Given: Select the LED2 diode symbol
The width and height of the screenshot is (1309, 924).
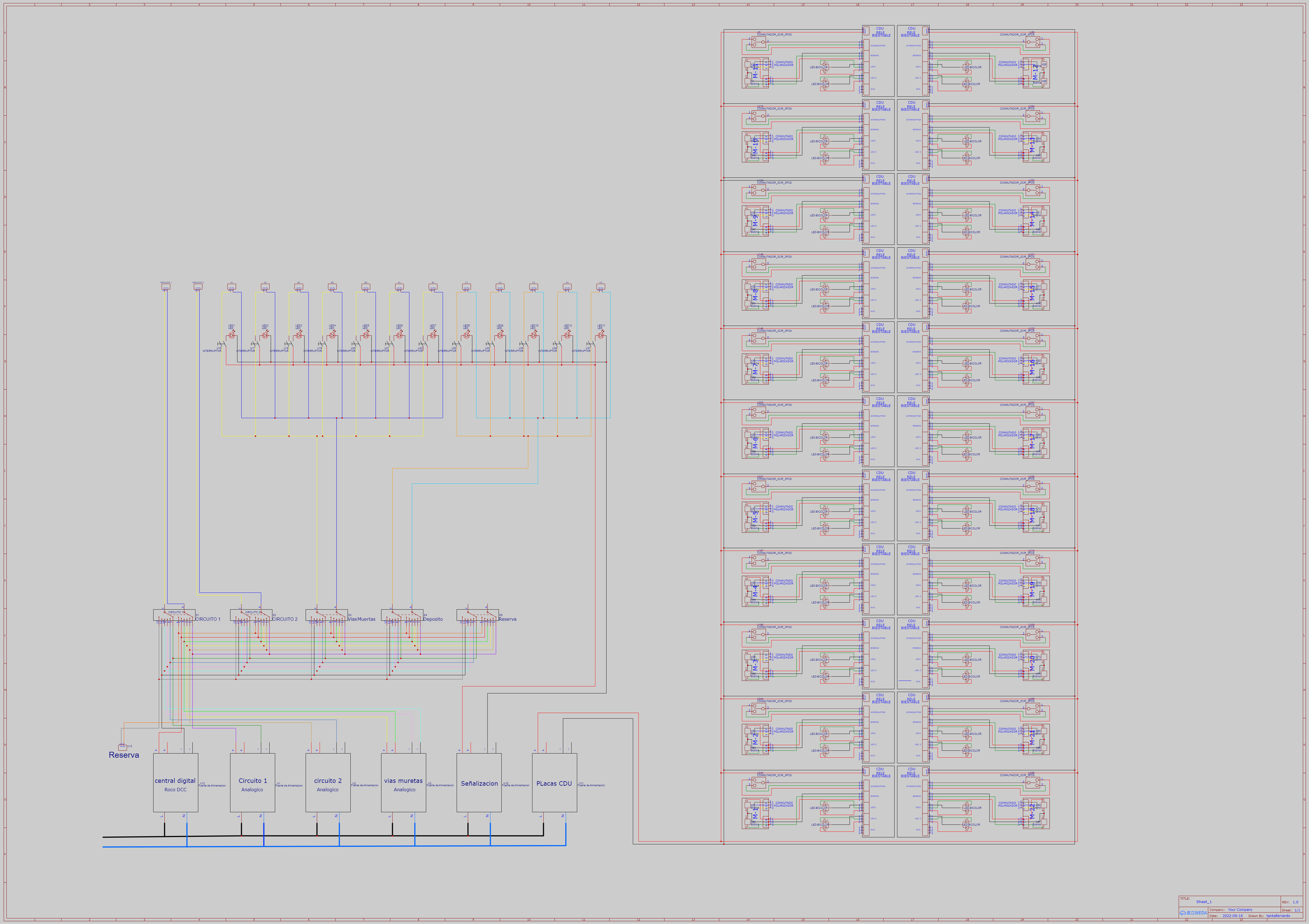Looking at the screenshot, I should tap(265, 335).
